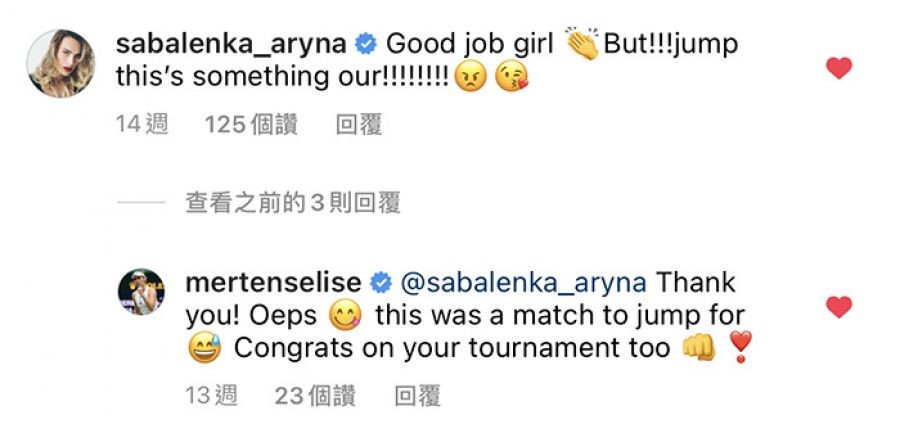This screenshot has height=433, width=900.
Task: Click the 13 週 timestamp
Action: (x=211, y=396)
